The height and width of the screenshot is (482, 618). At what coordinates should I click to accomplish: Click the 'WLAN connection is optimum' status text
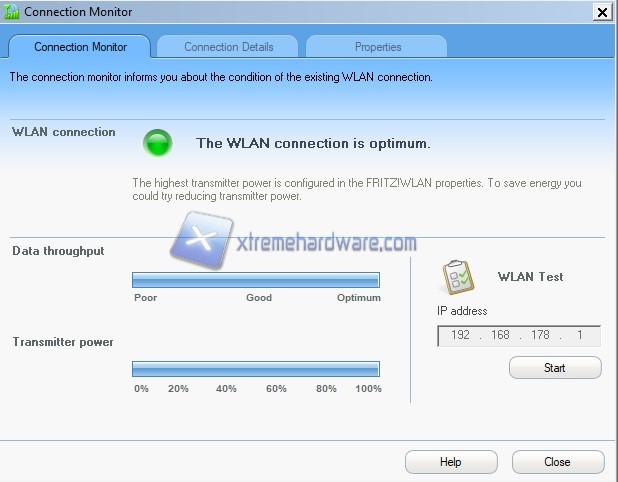point(313,143)
